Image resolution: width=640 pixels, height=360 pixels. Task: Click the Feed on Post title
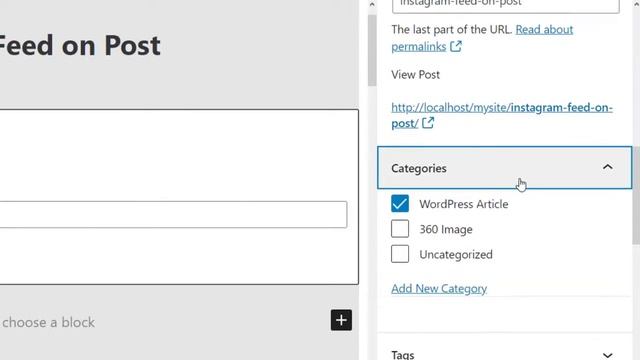pyautogui.click(x=80, y=45)
